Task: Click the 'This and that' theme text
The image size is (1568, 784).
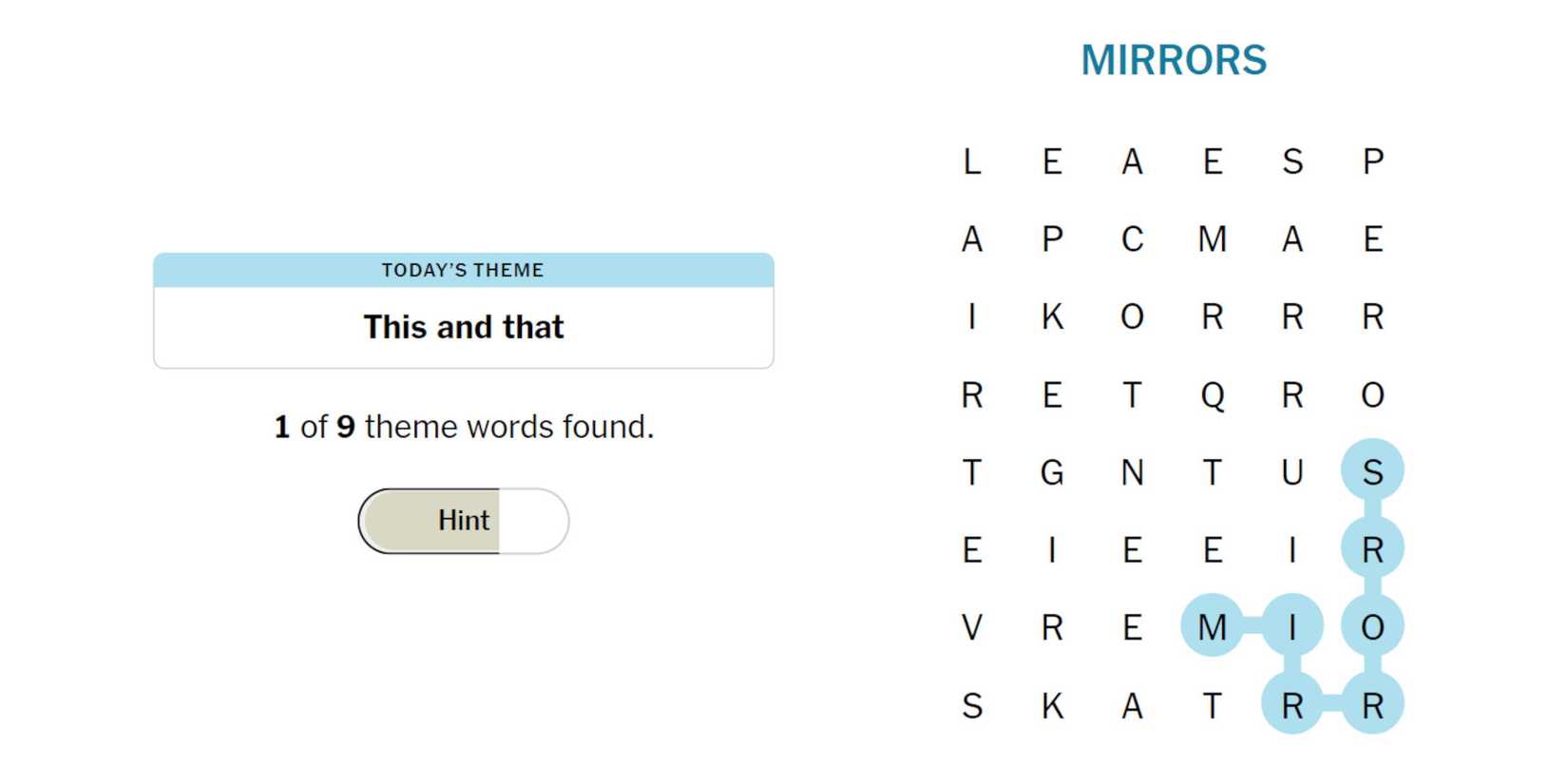Action: 463,327
